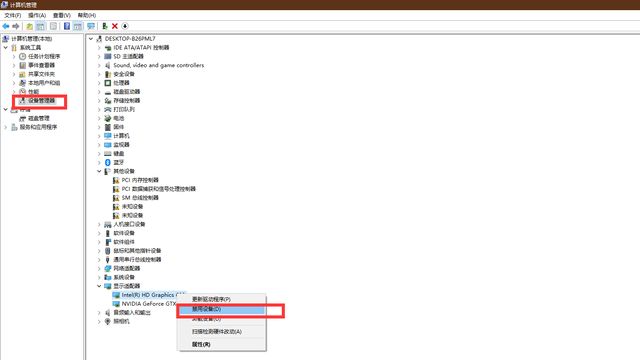Click the camera icon beside 照相机
Viewport: 640px width, 360px height.
[108, 322]
